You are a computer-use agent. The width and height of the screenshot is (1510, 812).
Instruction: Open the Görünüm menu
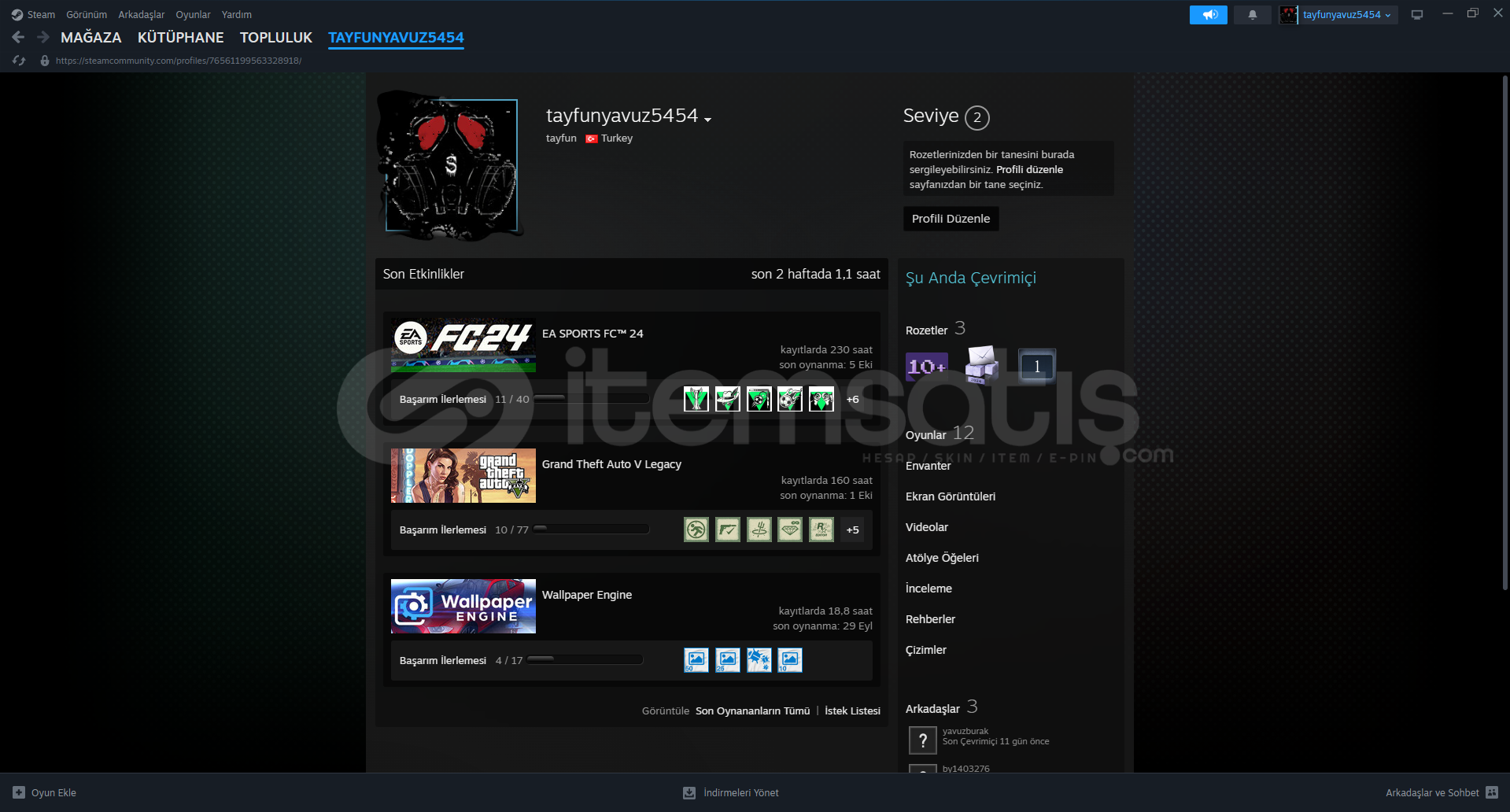tap(87, 15)
